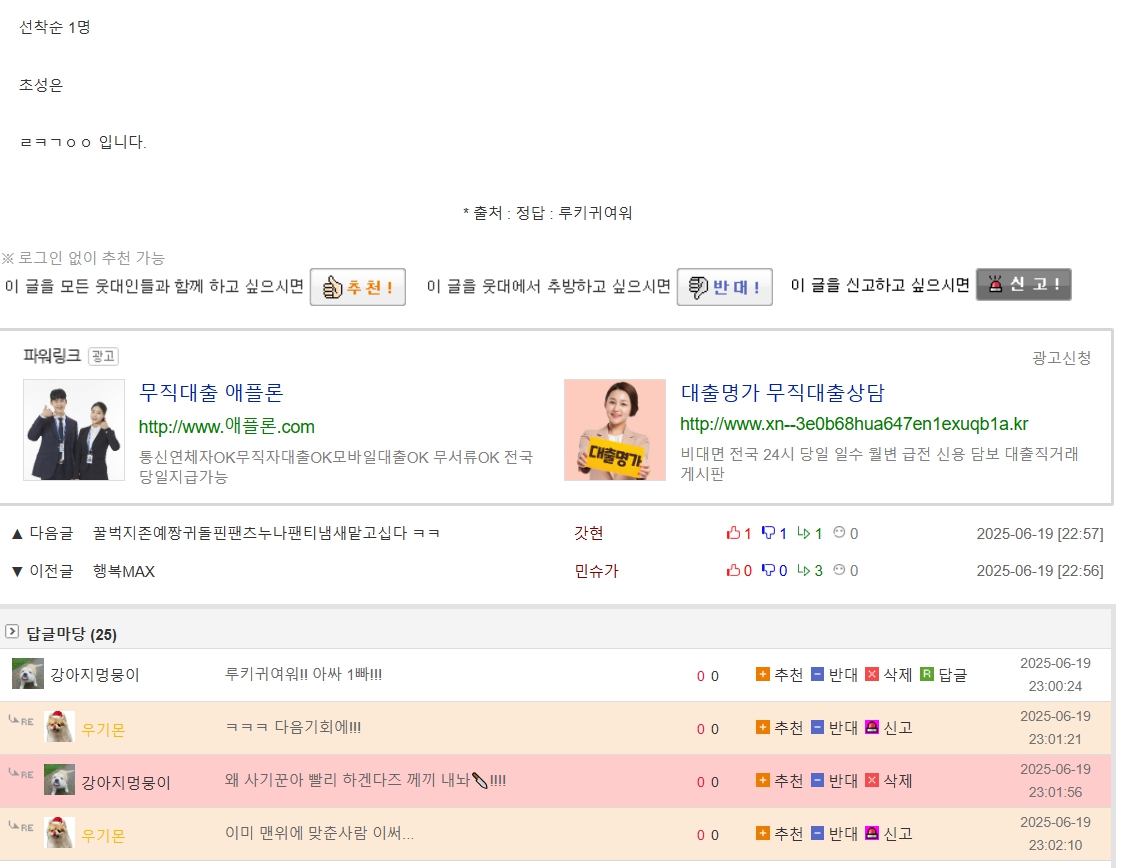
Task: Click the 23:00:24 timestamp on the first comment
Action: (x=1055, y=686)
